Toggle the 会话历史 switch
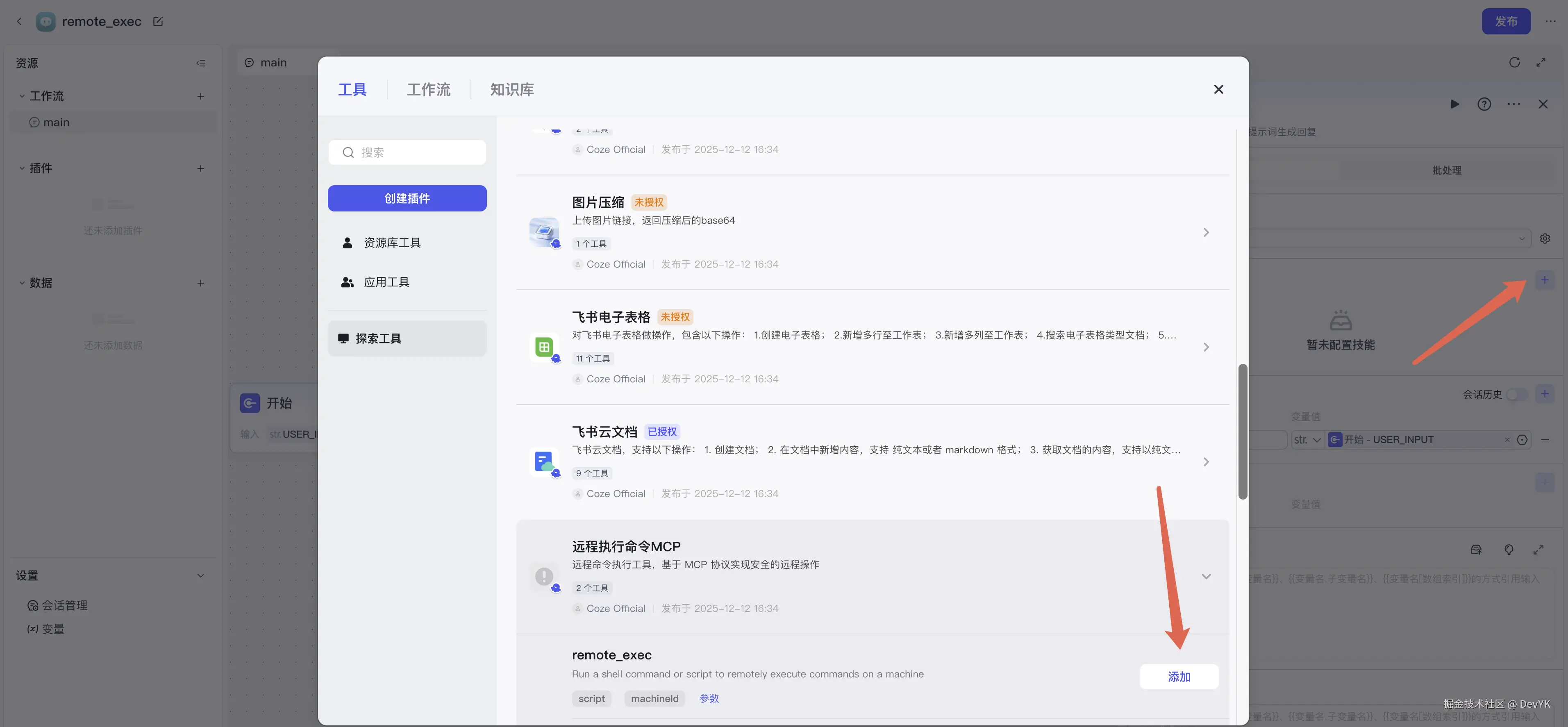Image resolution: width=1568 pixels, height=727 pixels. coord(1516,394)
